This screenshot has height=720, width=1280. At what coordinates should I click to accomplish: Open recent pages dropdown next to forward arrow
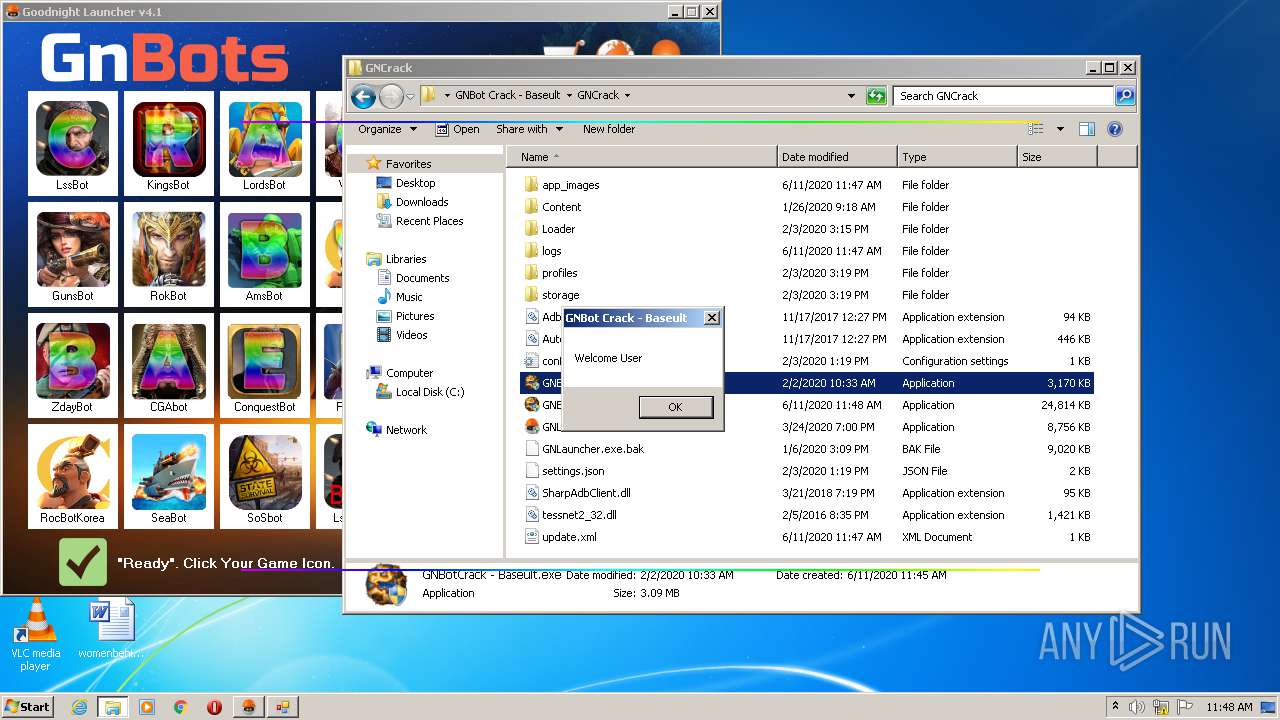pyautogui.click(x=410, y=97)
